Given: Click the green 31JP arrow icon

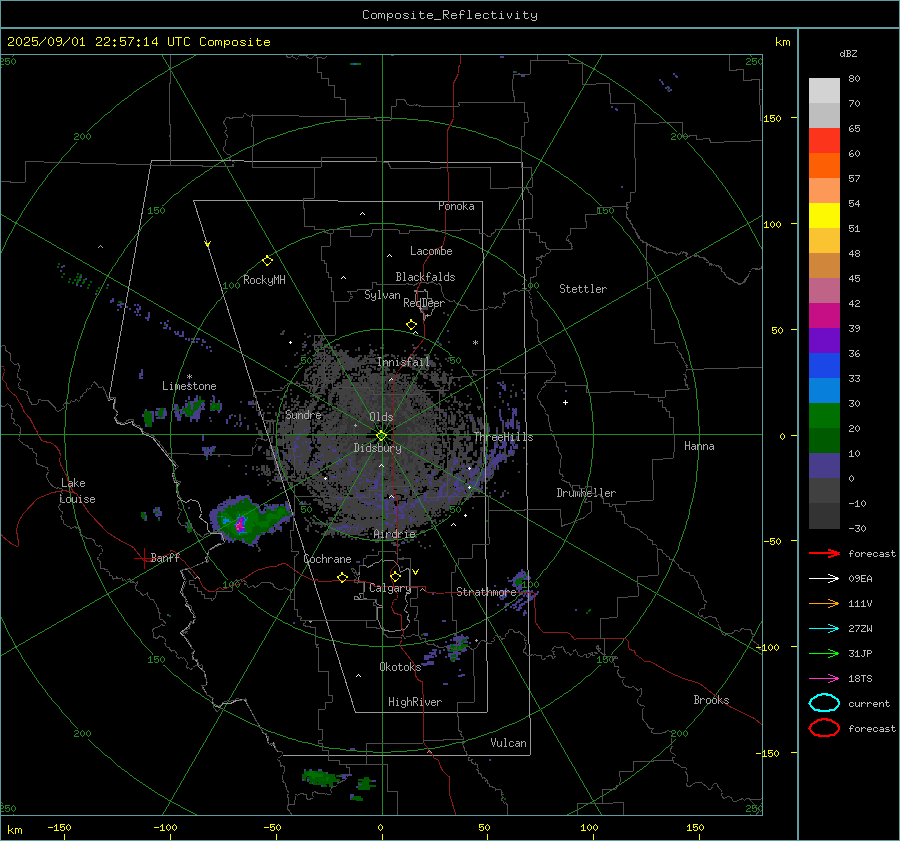Looking at the screenshot, I should point(824,653).
